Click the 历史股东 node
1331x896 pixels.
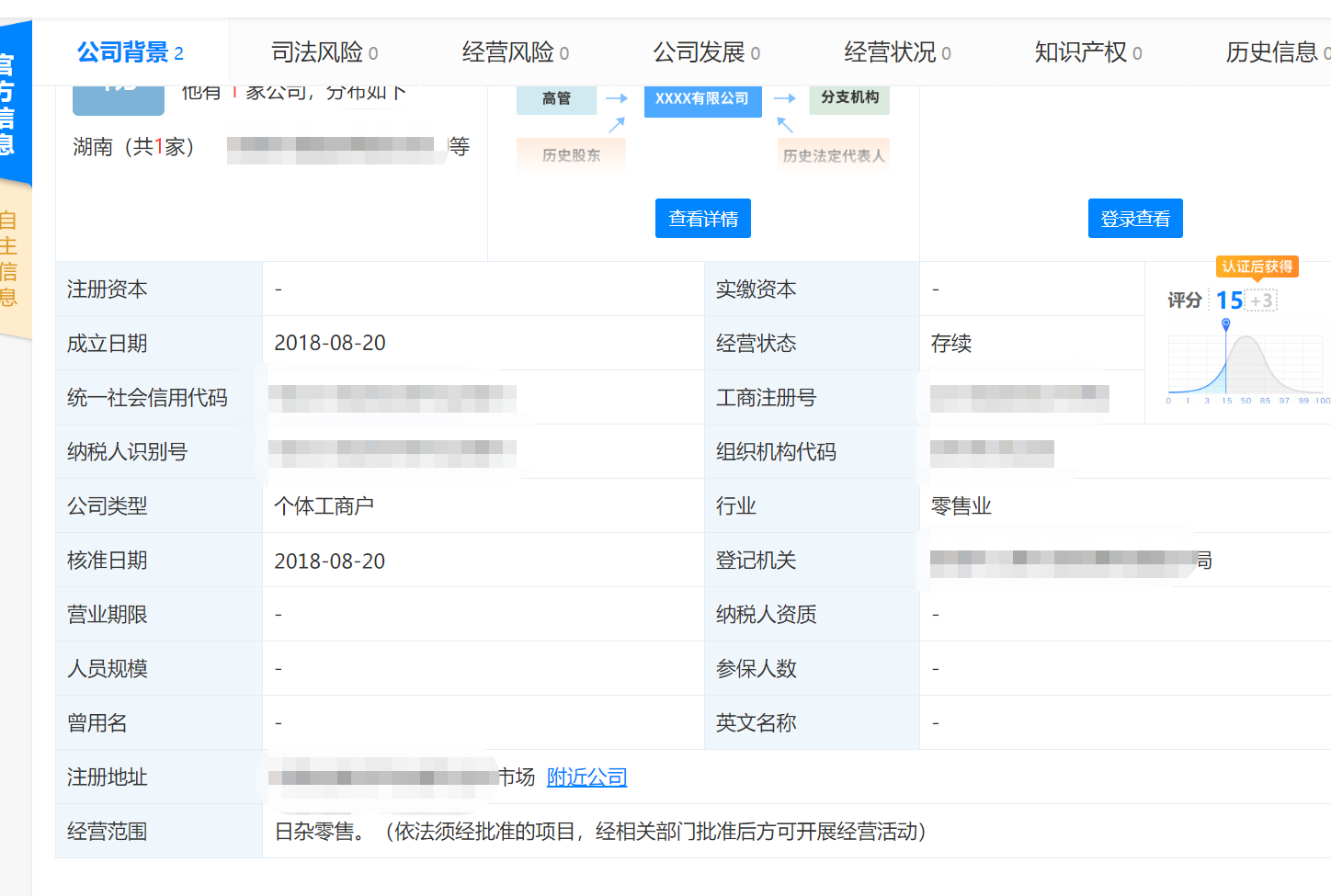point(571,155)
